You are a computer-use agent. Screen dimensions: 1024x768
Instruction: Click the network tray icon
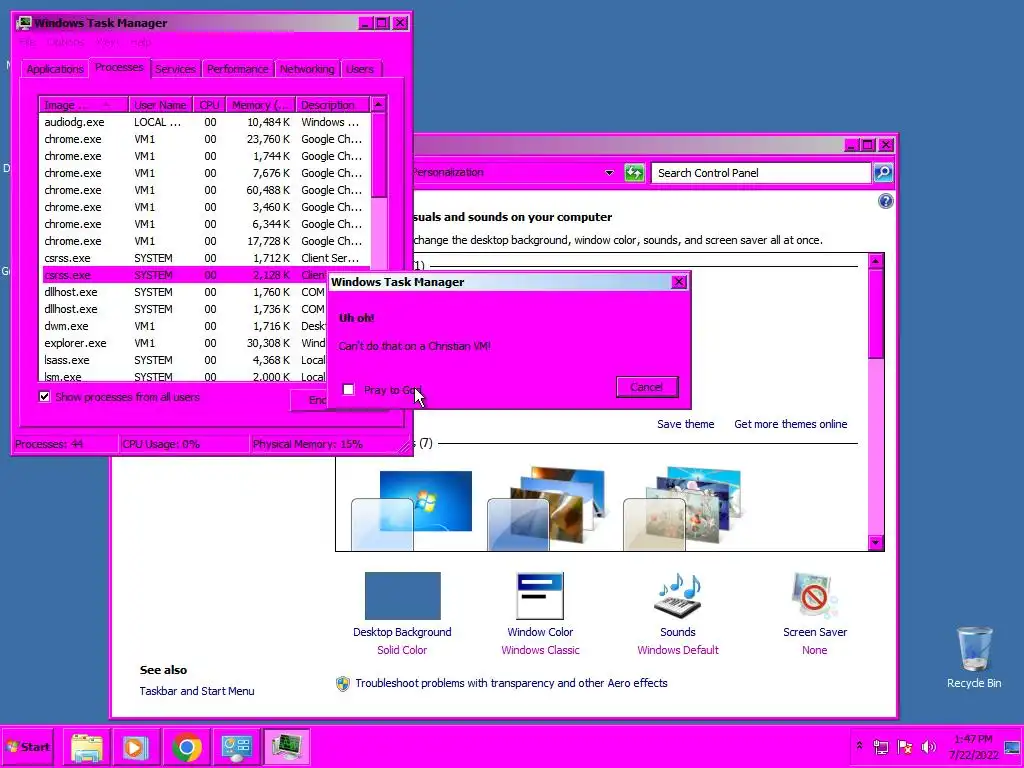click(x=881, y=746)
